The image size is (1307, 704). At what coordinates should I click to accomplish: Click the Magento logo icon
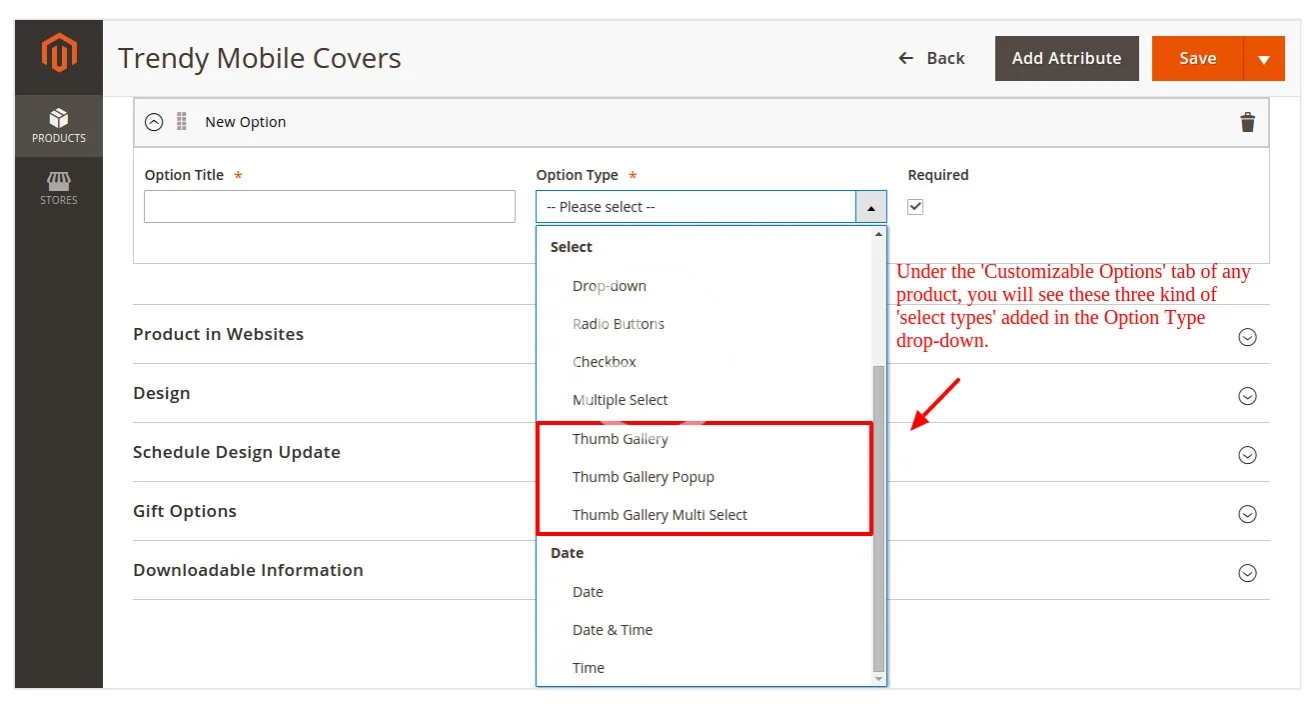click(x=59, y=53)
